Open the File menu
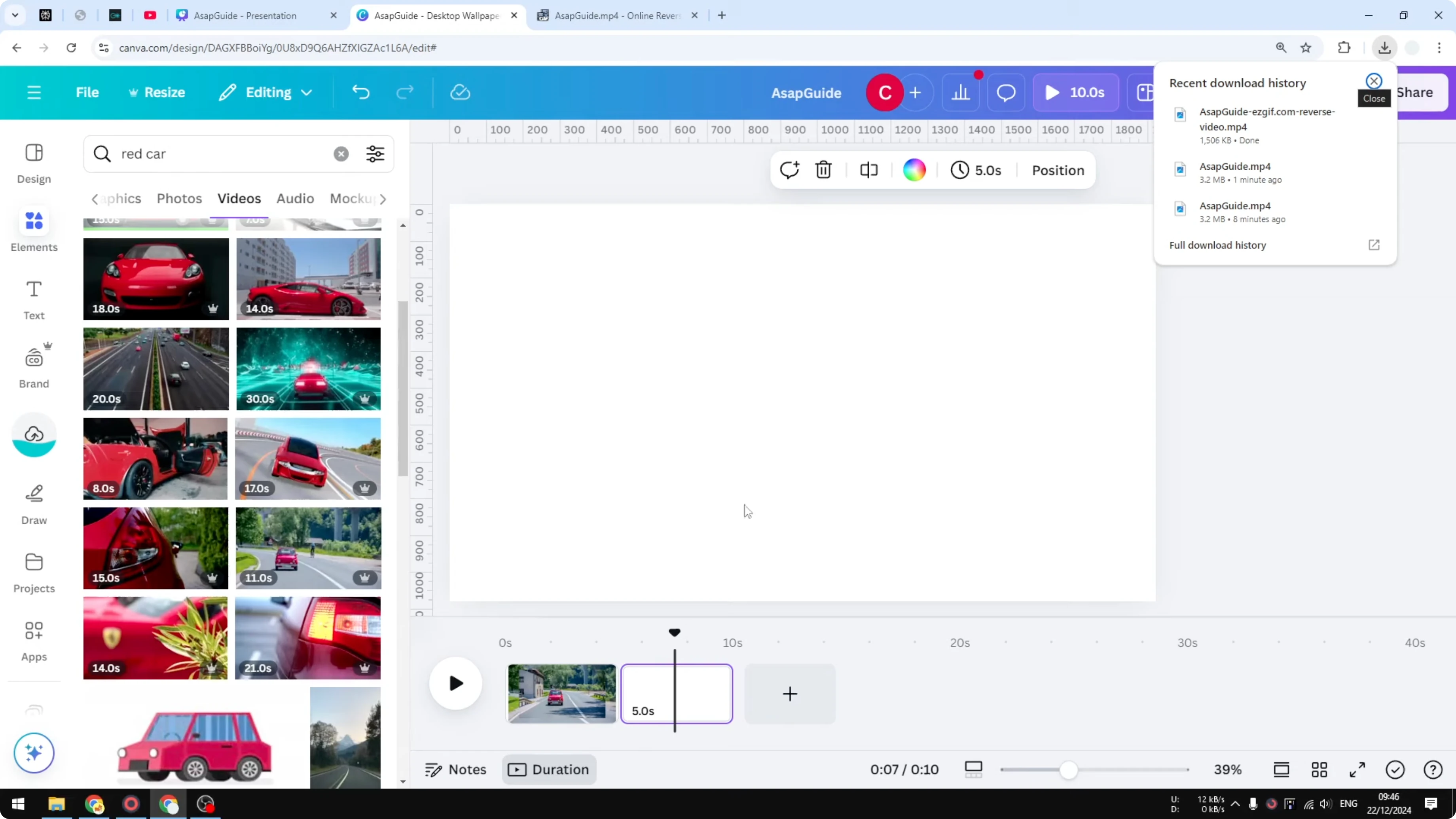This screenshot has height=819, width=1456. [87, 92]
